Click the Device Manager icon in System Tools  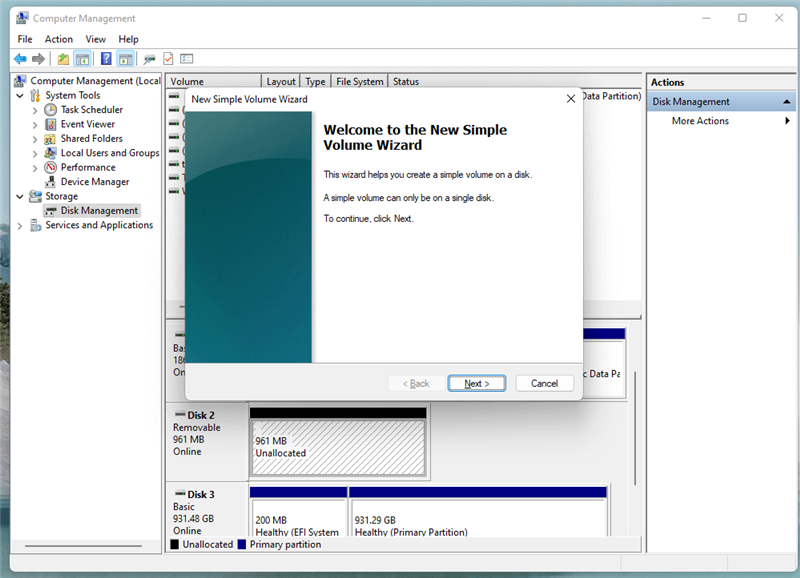(x=53, y=181)
